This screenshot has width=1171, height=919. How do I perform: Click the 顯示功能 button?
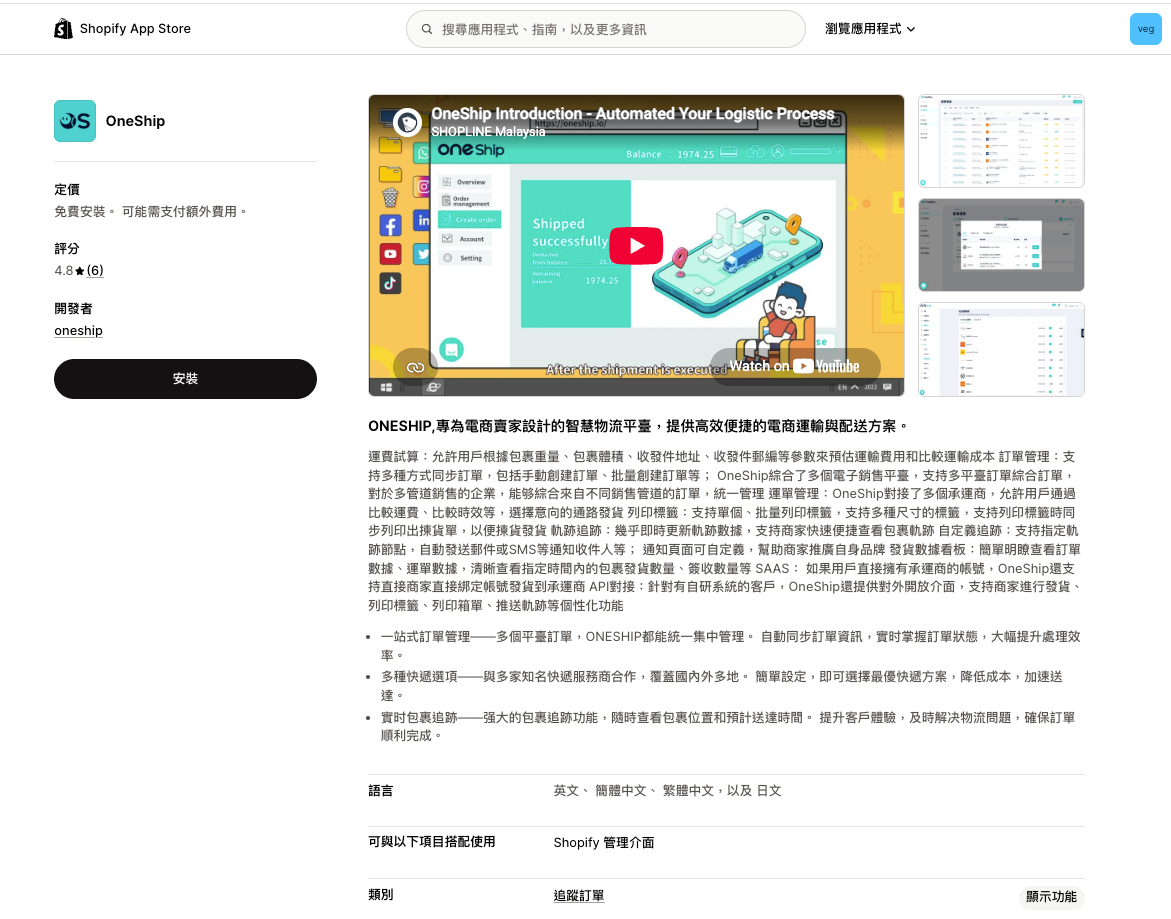pyautogui.click(x=1051, y=897)
